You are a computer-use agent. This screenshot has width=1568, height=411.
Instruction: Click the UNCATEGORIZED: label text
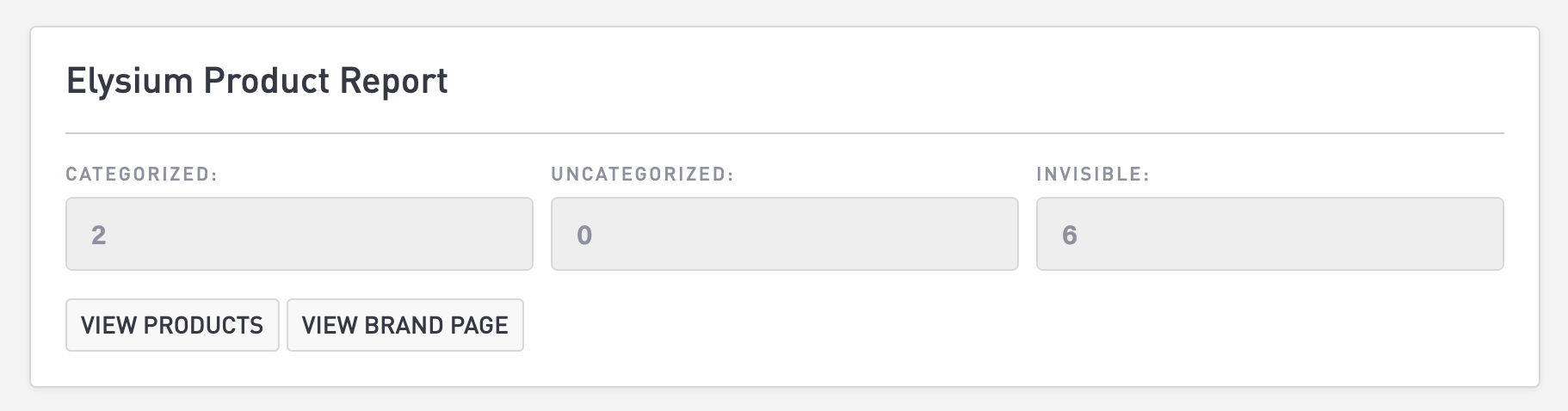(x=642, y=175)
